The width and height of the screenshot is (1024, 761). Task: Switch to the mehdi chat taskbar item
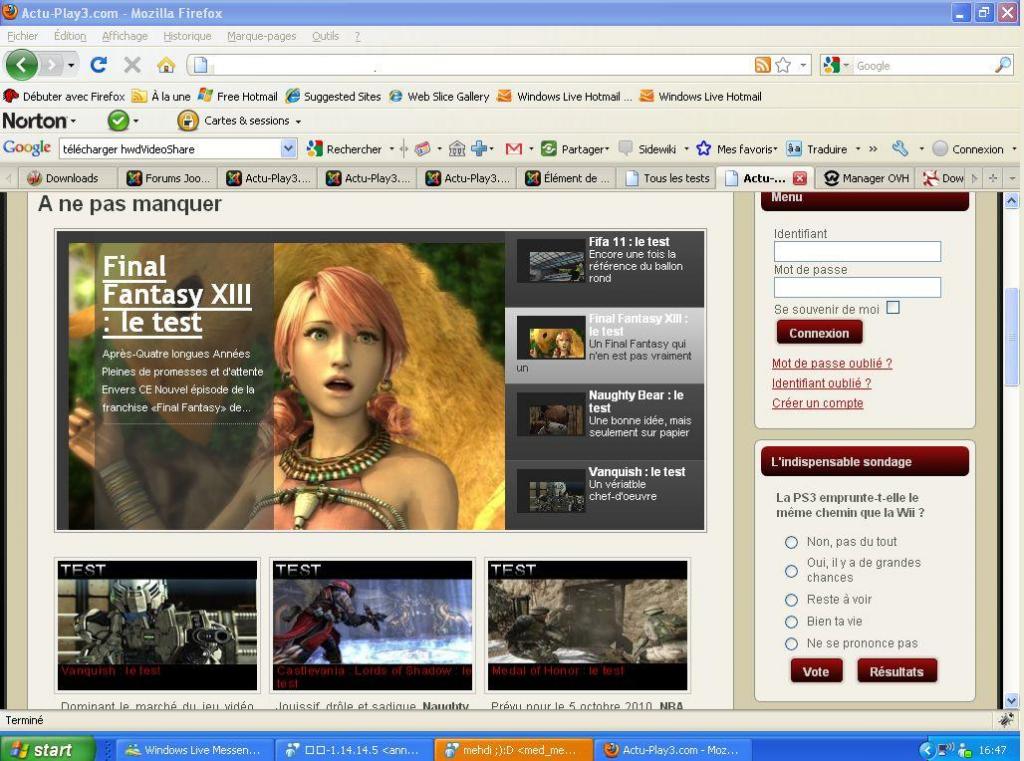513,750
